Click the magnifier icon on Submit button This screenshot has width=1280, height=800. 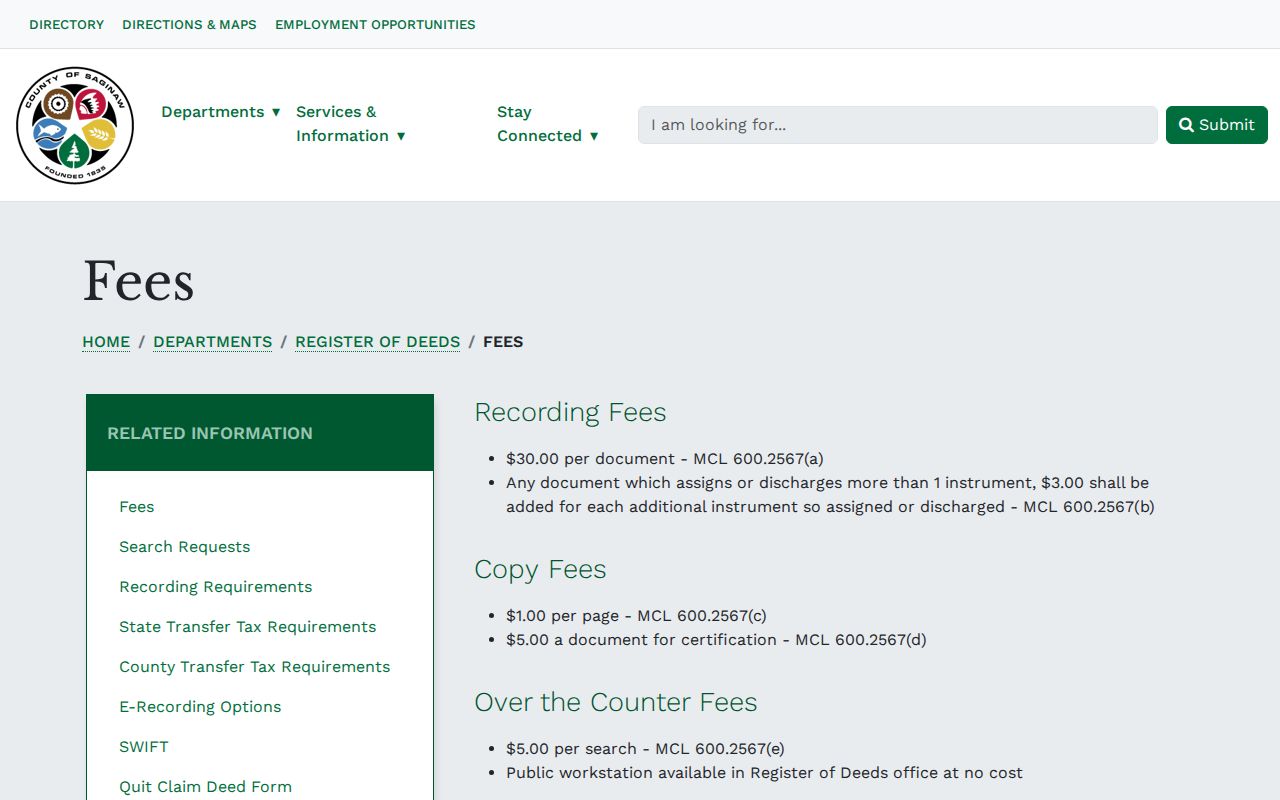[1186, 125]
